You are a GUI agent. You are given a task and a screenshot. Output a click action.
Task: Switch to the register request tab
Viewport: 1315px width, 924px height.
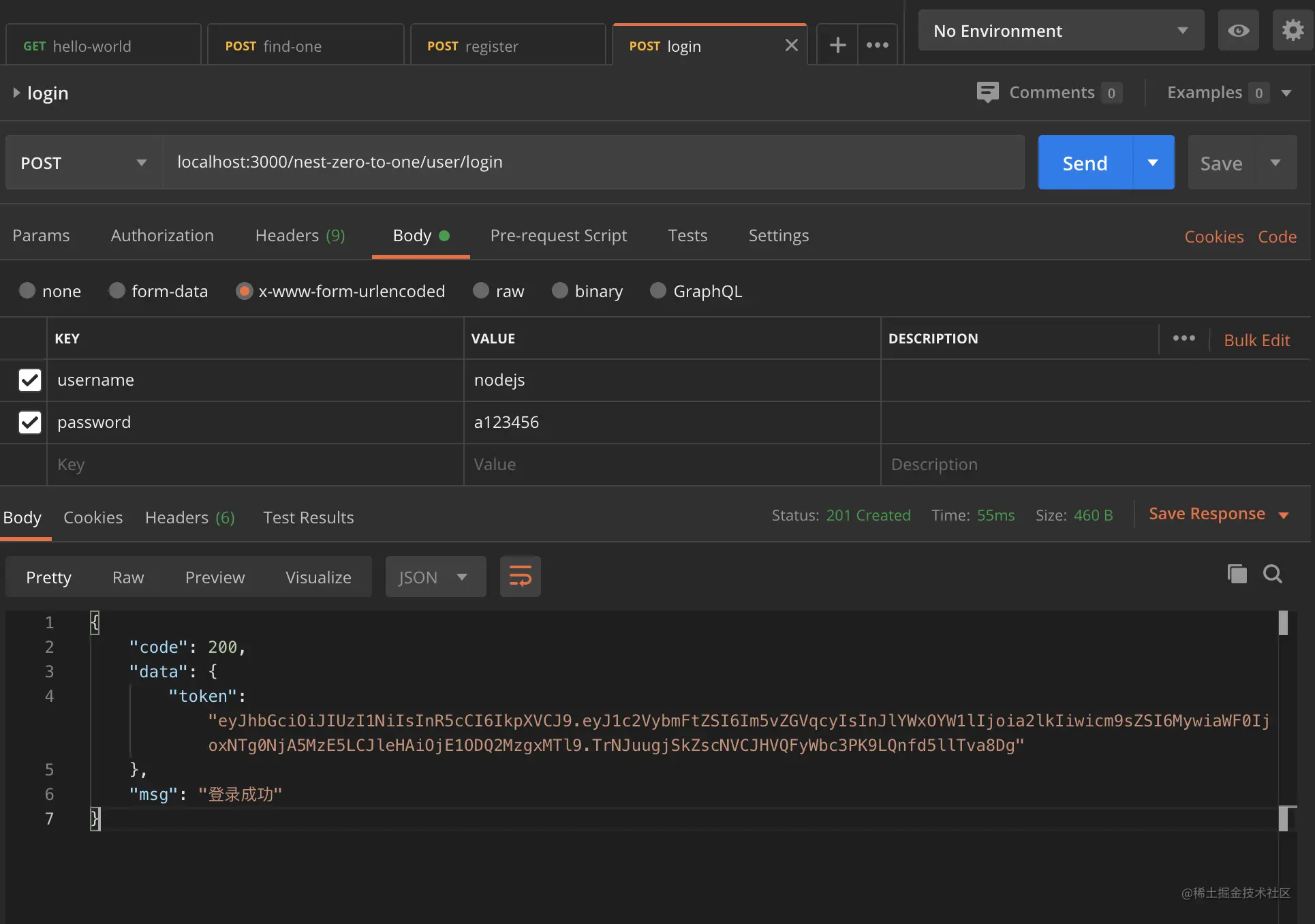click(x=508, y=46)
